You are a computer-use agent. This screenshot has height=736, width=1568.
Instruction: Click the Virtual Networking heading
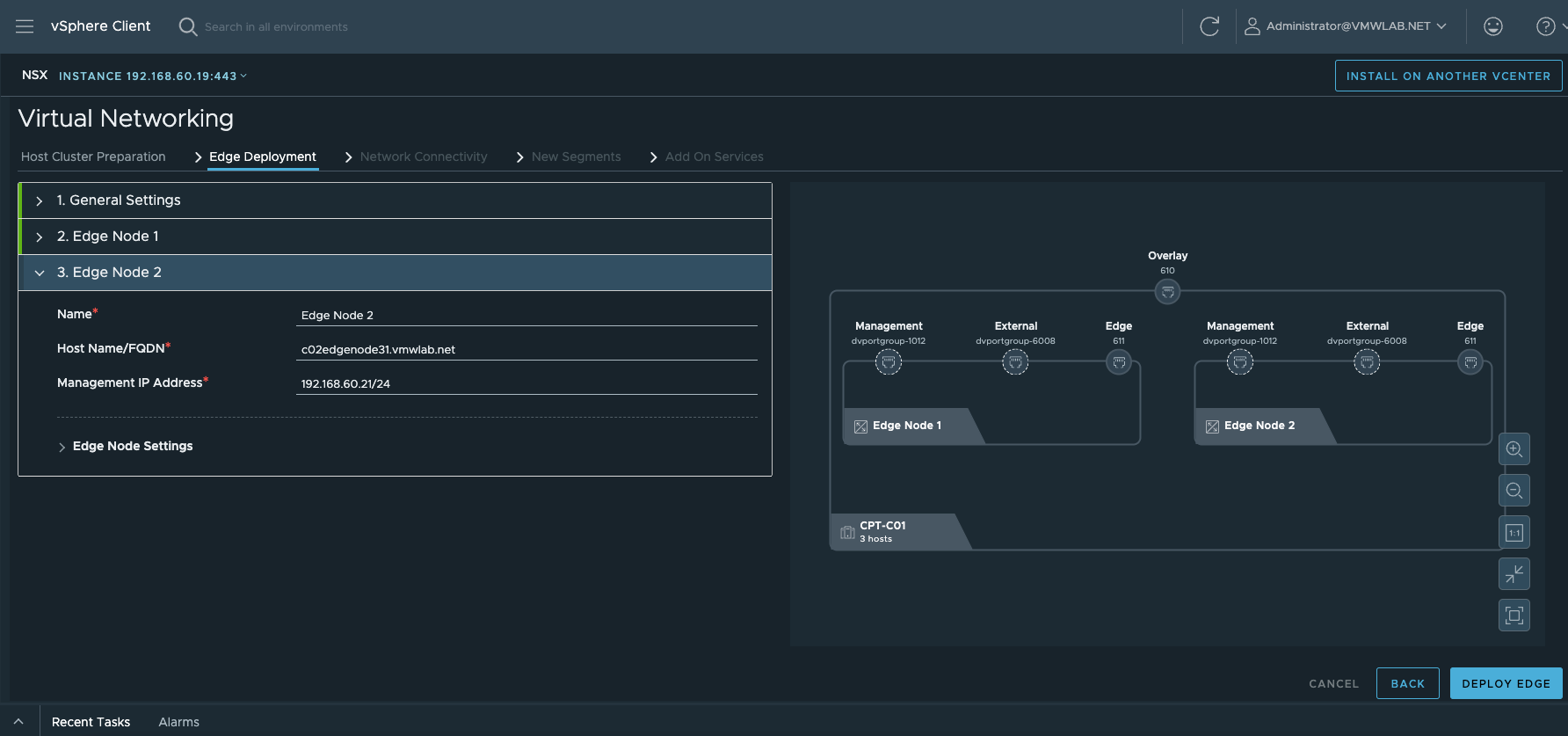click(126, 119)
